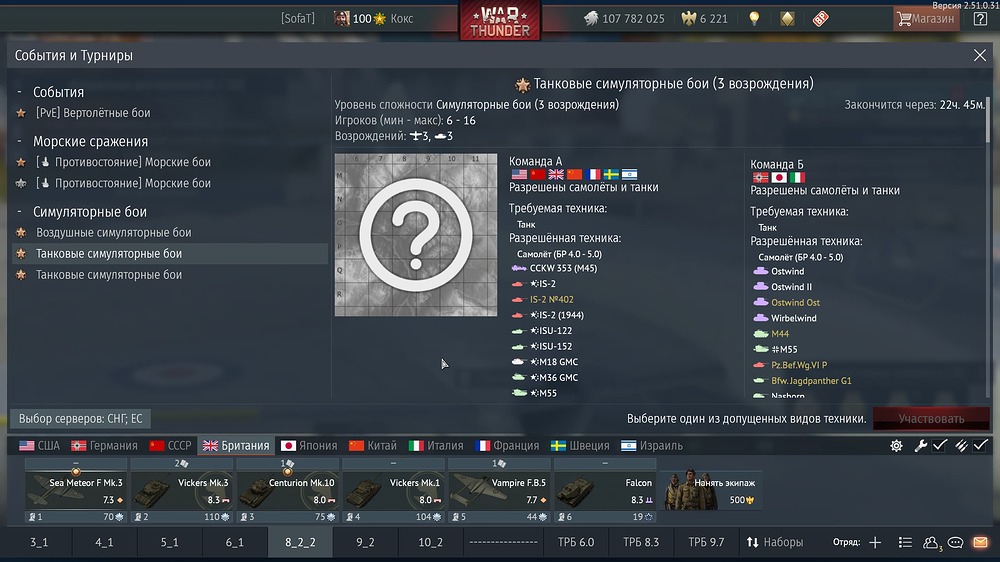Viewport: 1000px width, 562px height.
Task: Collapse the События section
Action: click(x=19, y=92)
